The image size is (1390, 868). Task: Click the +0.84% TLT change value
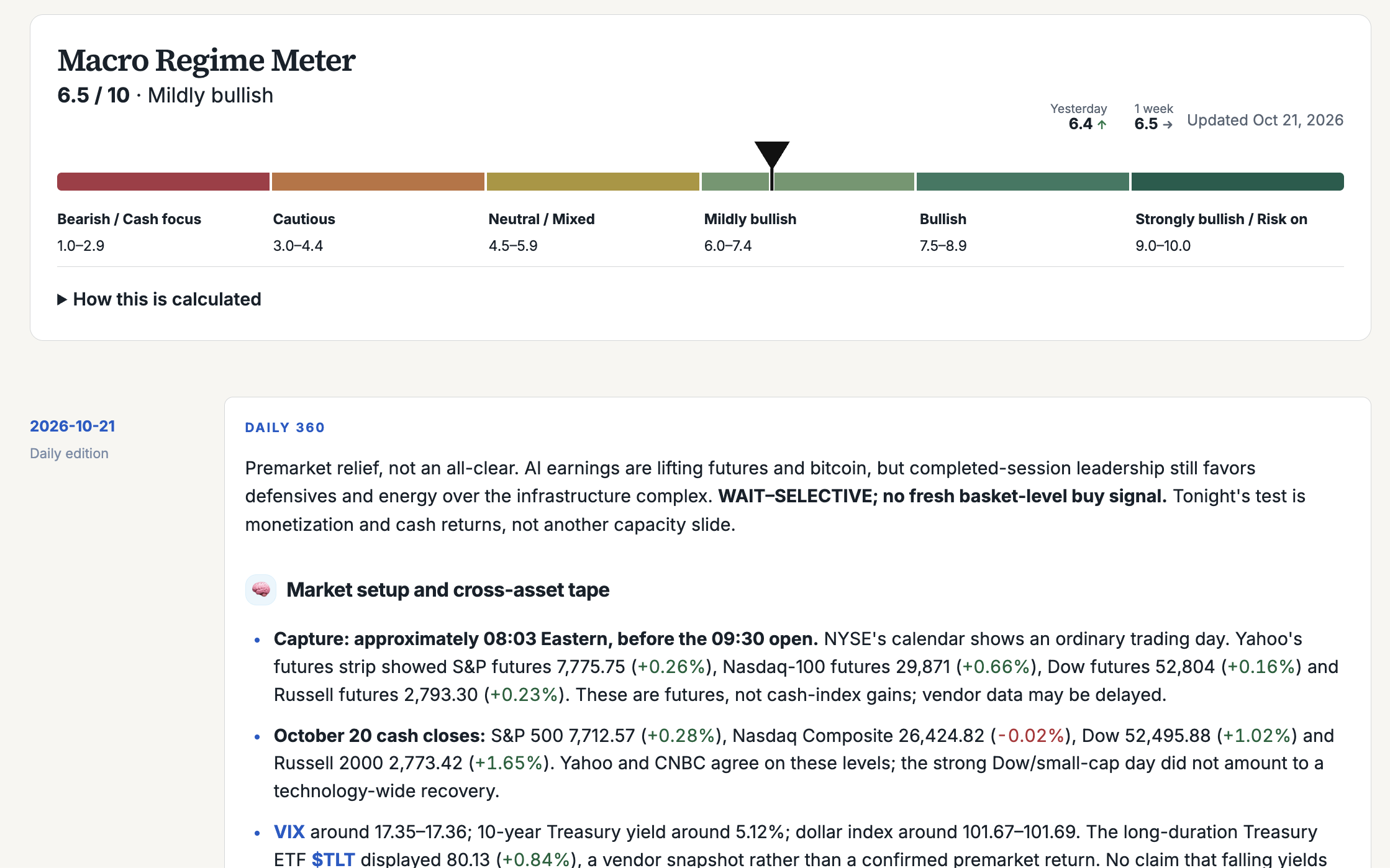point(536,859)
